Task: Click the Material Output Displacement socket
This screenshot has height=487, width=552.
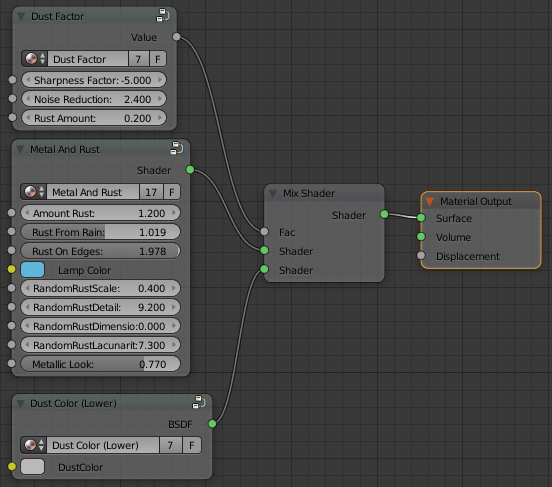Action: (421, 256)
